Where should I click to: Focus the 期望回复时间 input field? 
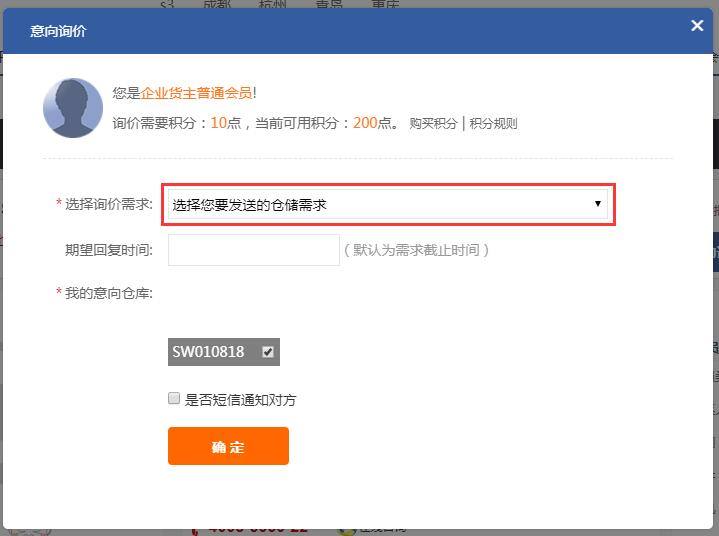(x=254, y=250)
